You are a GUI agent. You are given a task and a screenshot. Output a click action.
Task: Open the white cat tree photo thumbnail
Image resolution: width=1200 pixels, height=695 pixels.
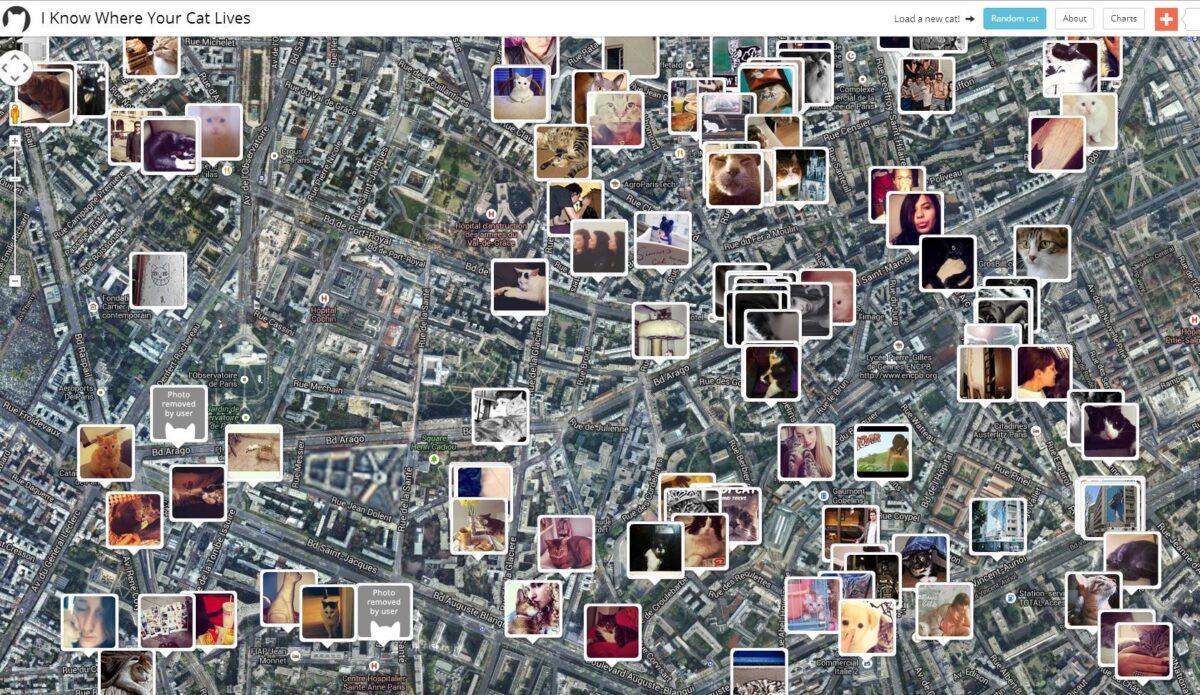661,329
